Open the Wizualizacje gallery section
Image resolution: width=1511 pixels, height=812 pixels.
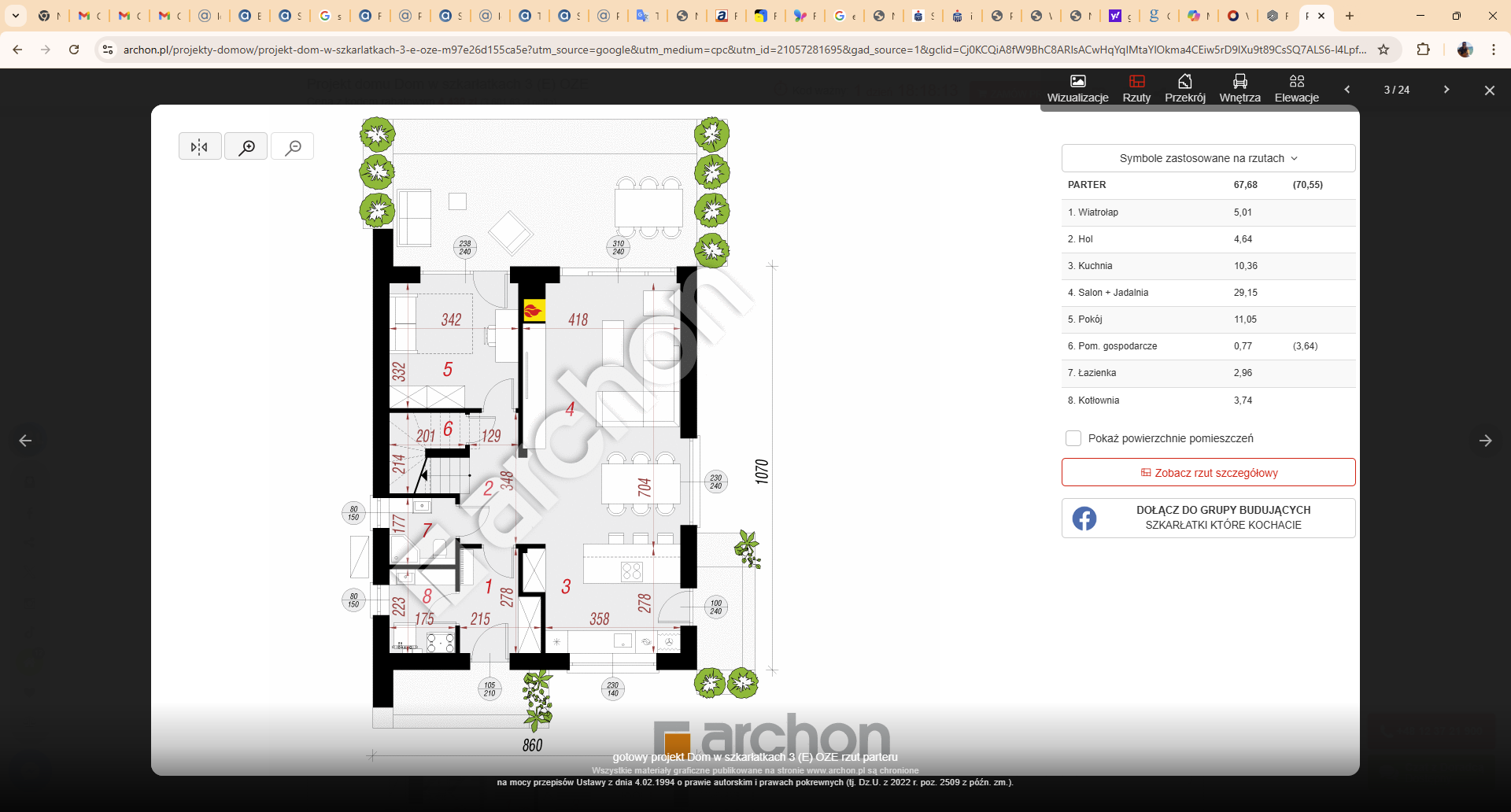click(x=1077, y=88)
